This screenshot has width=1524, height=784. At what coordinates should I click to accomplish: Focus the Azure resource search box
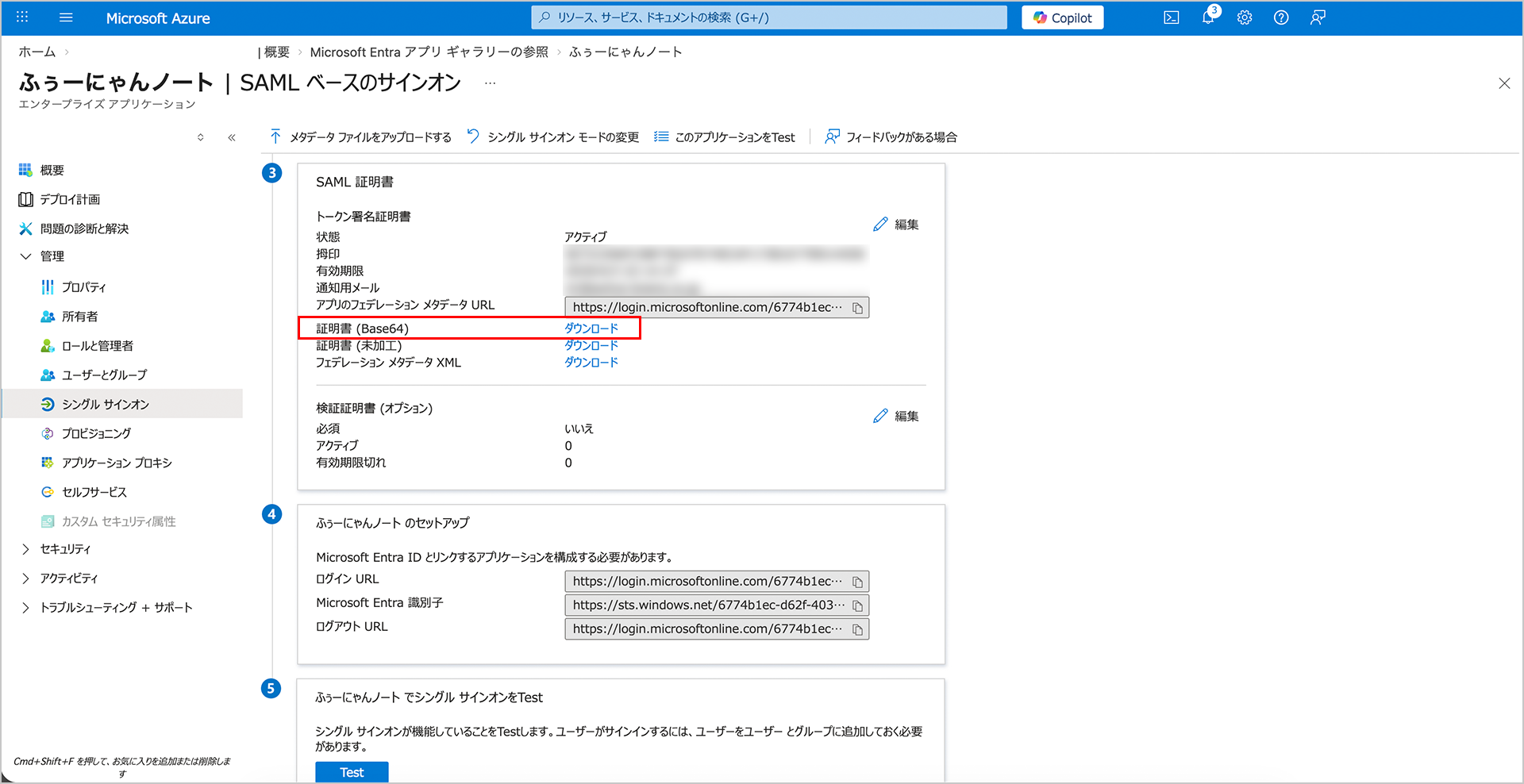pos(768,17)
